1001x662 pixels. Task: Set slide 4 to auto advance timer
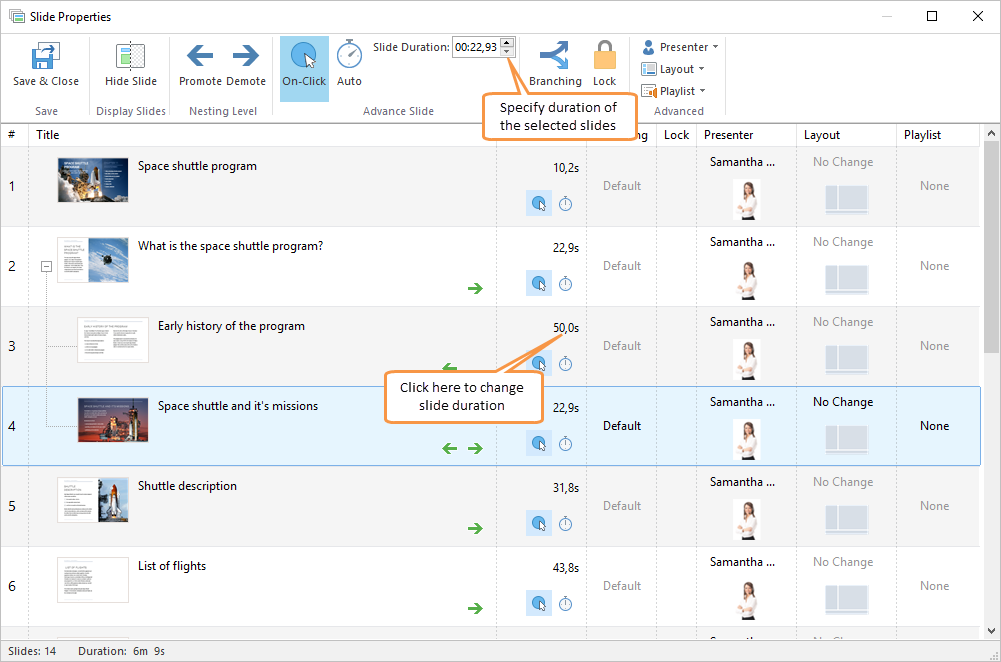(566, 444)
